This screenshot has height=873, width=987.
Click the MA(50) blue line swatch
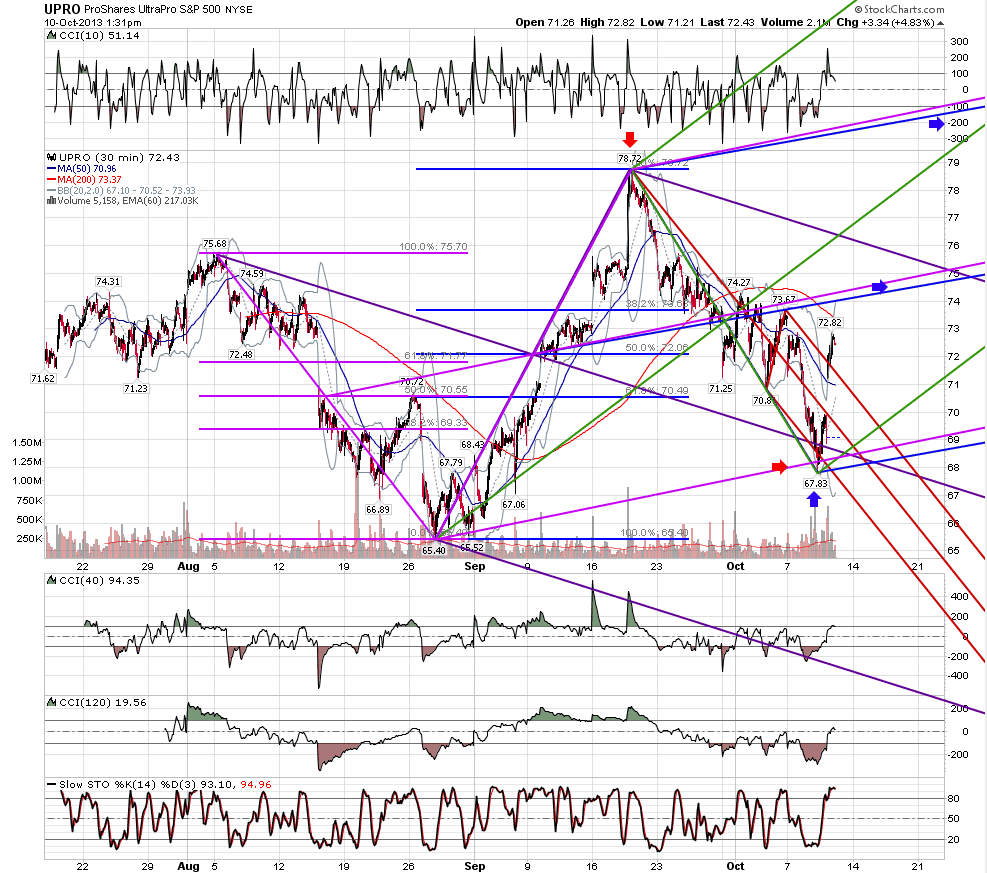click(x=52, y=169)
